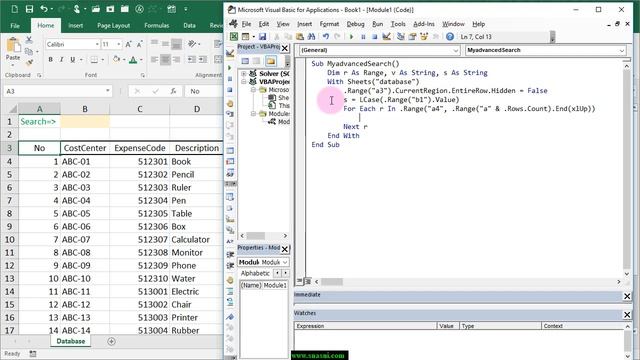This screenshot has height=360, width=640.
Task: Open the Name Box A3 dropdown arrow
Action: [108, 91]
